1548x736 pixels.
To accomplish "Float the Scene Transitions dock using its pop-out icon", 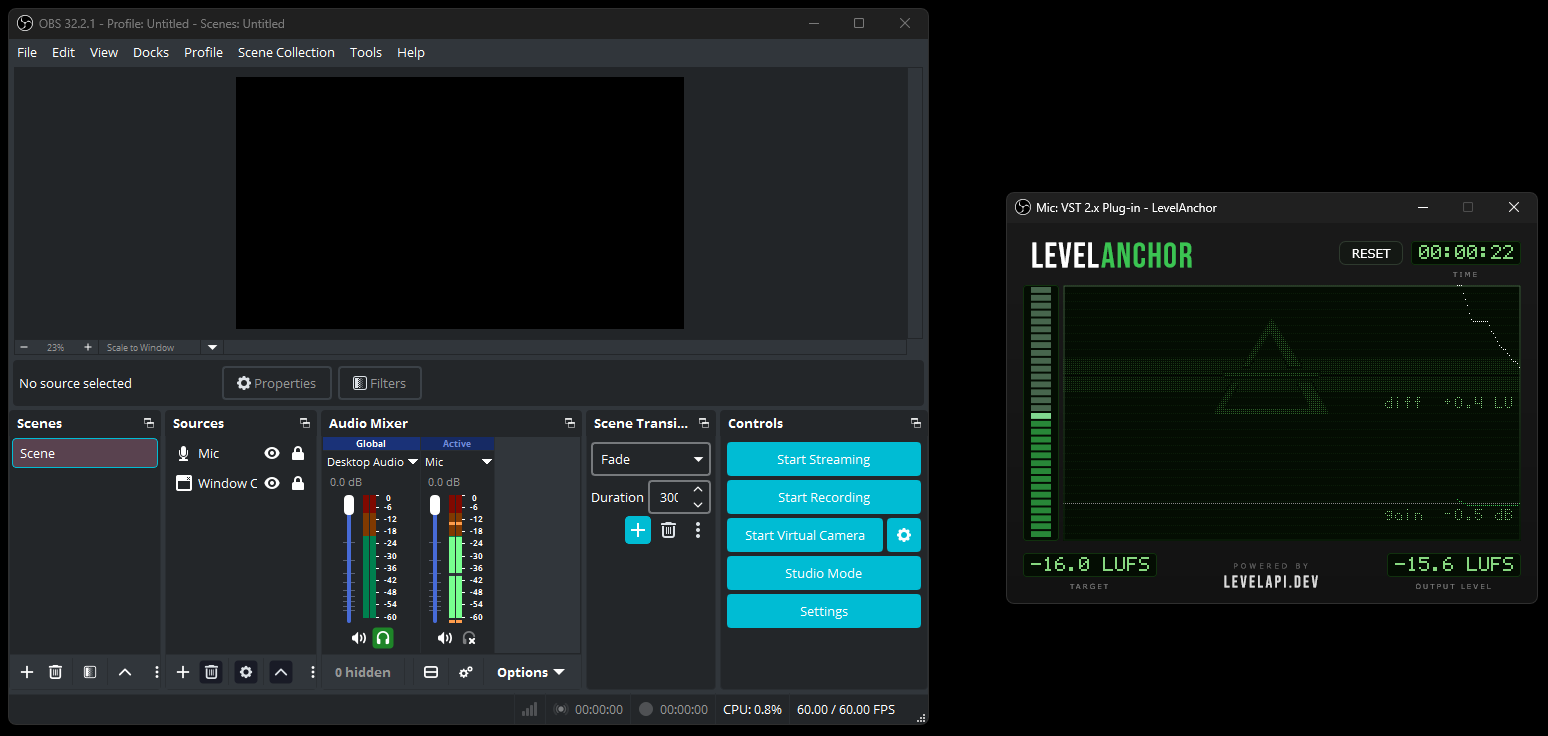I will pos(704,423).
